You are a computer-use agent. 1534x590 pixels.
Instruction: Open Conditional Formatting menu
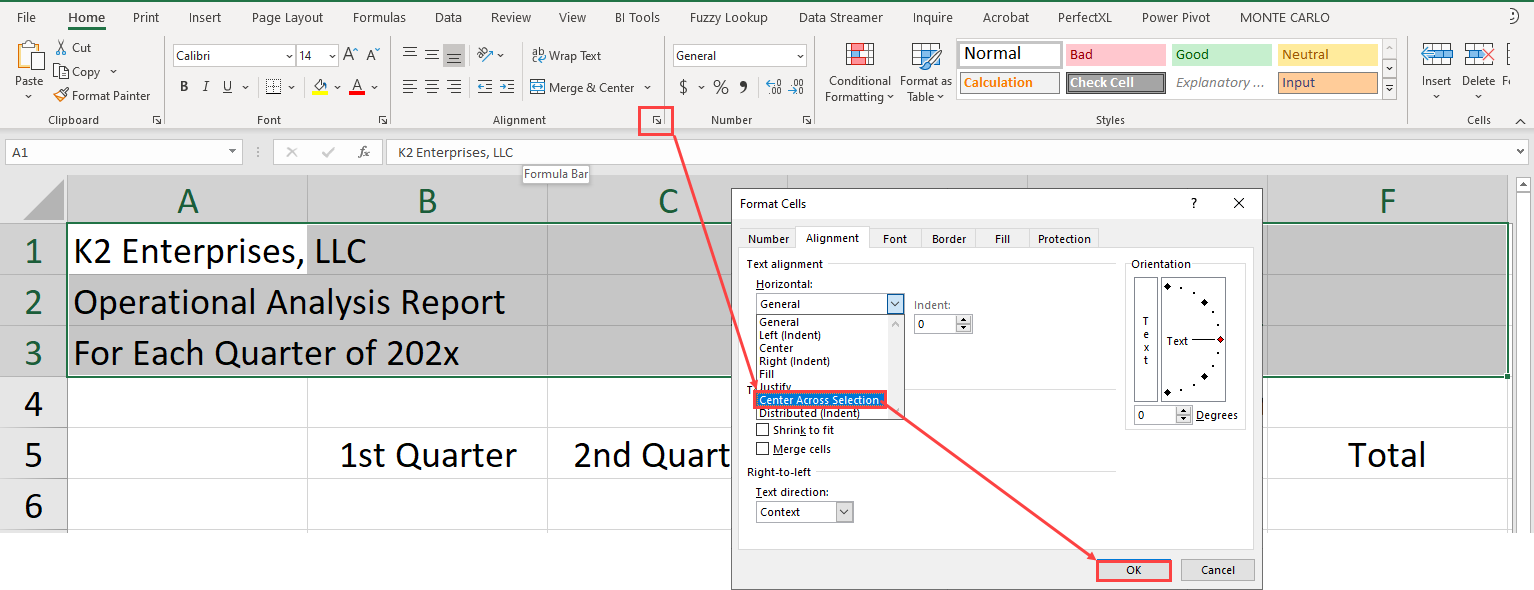[x=859, y=72]
